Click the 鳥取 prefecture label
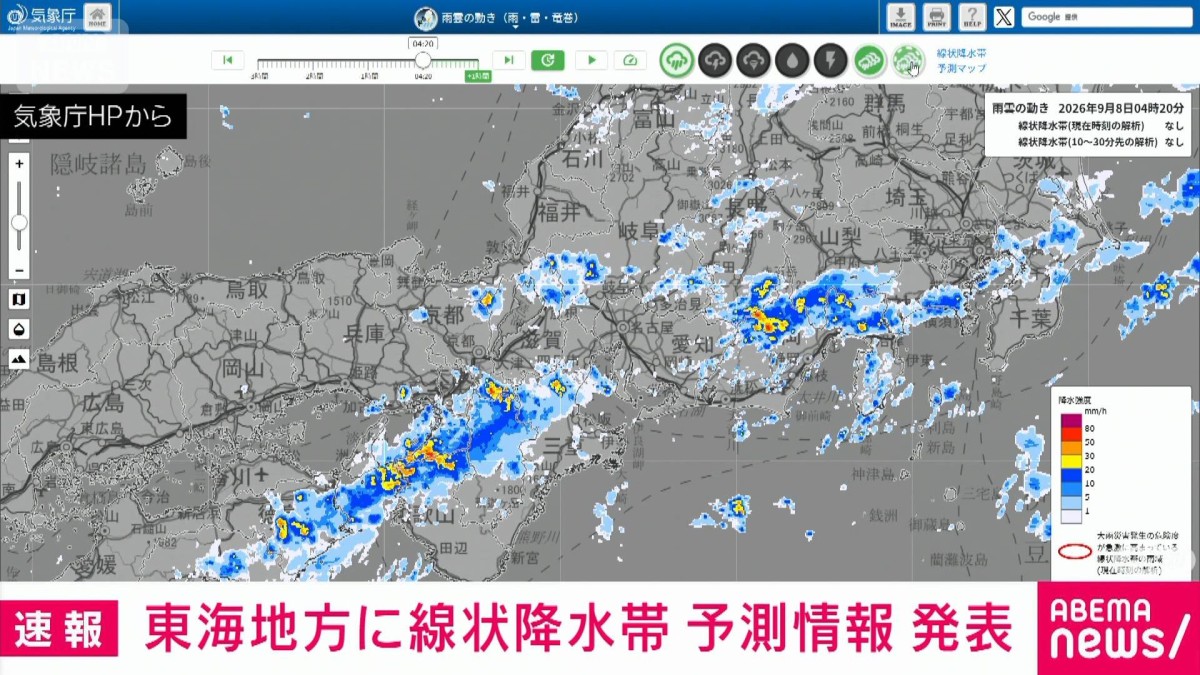The height and width of the screenshot is (675, 1200). pyautogui.click(x=248, y=288)
